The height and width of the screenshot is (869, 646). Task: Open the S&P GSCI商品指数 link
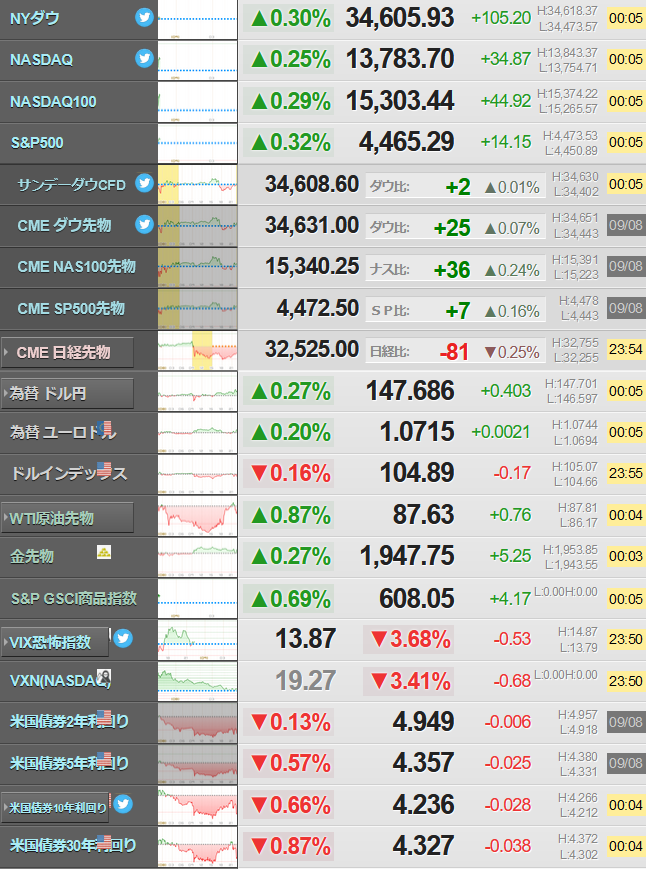coord(74,598)
